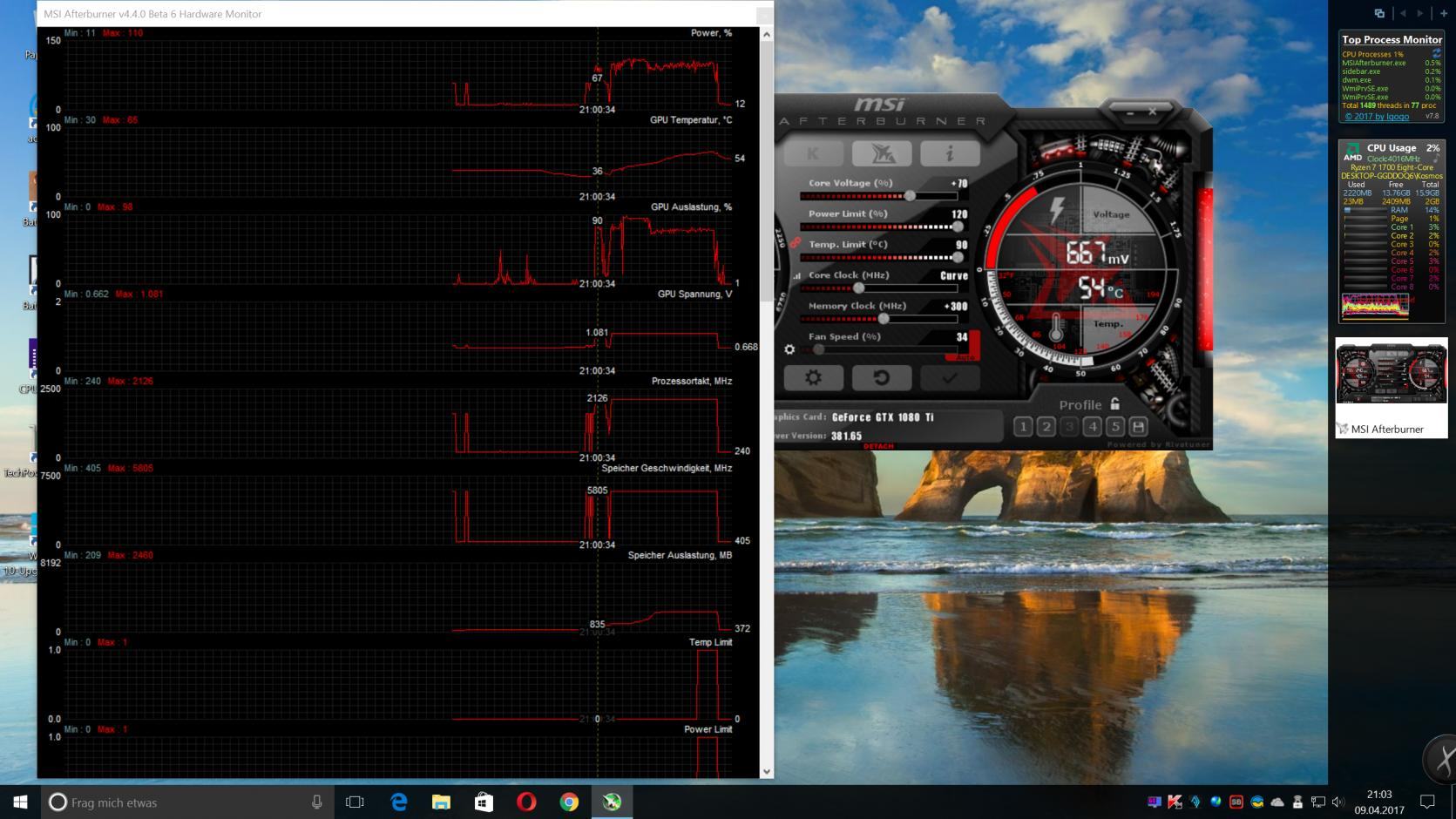The height and width of the screenshot is (819, 1456).
Task: Click the hardware monitor scrollbar up arrow
Action: pos(767,35)
